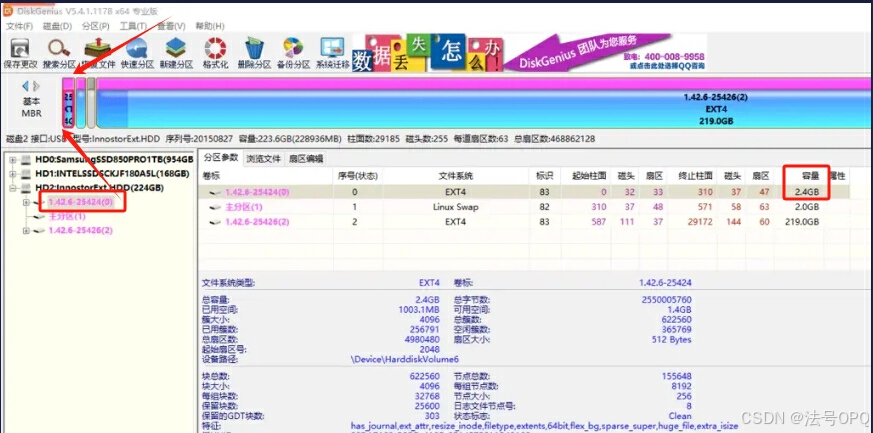Screen dimensions: 873x433
Task: Click the 标识 column header
Action: tap(545, 176)
